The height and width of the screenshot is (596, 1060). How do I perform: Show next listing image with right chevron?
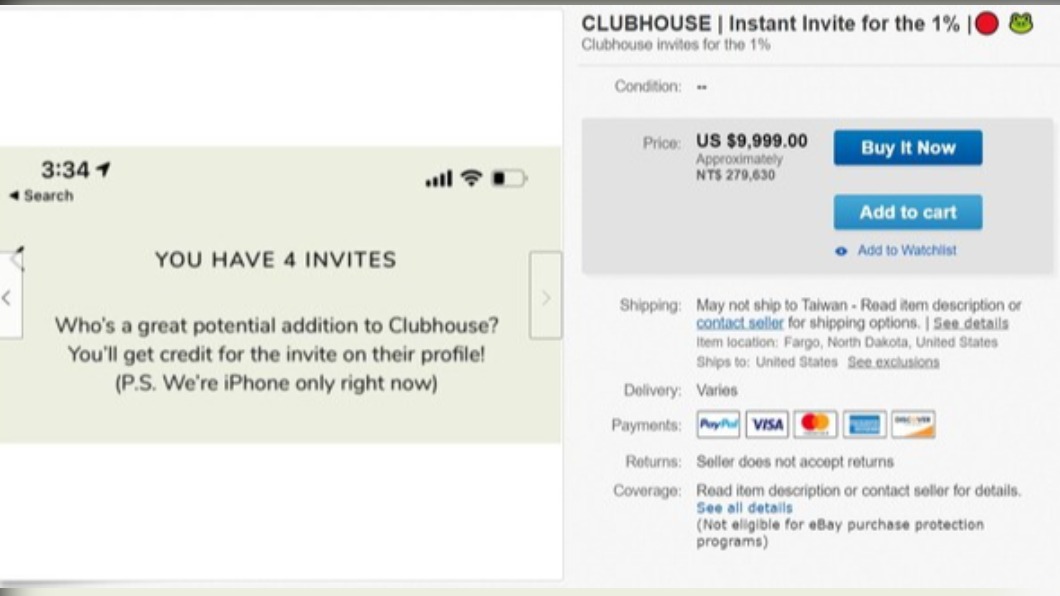click(x=546, y=296)
